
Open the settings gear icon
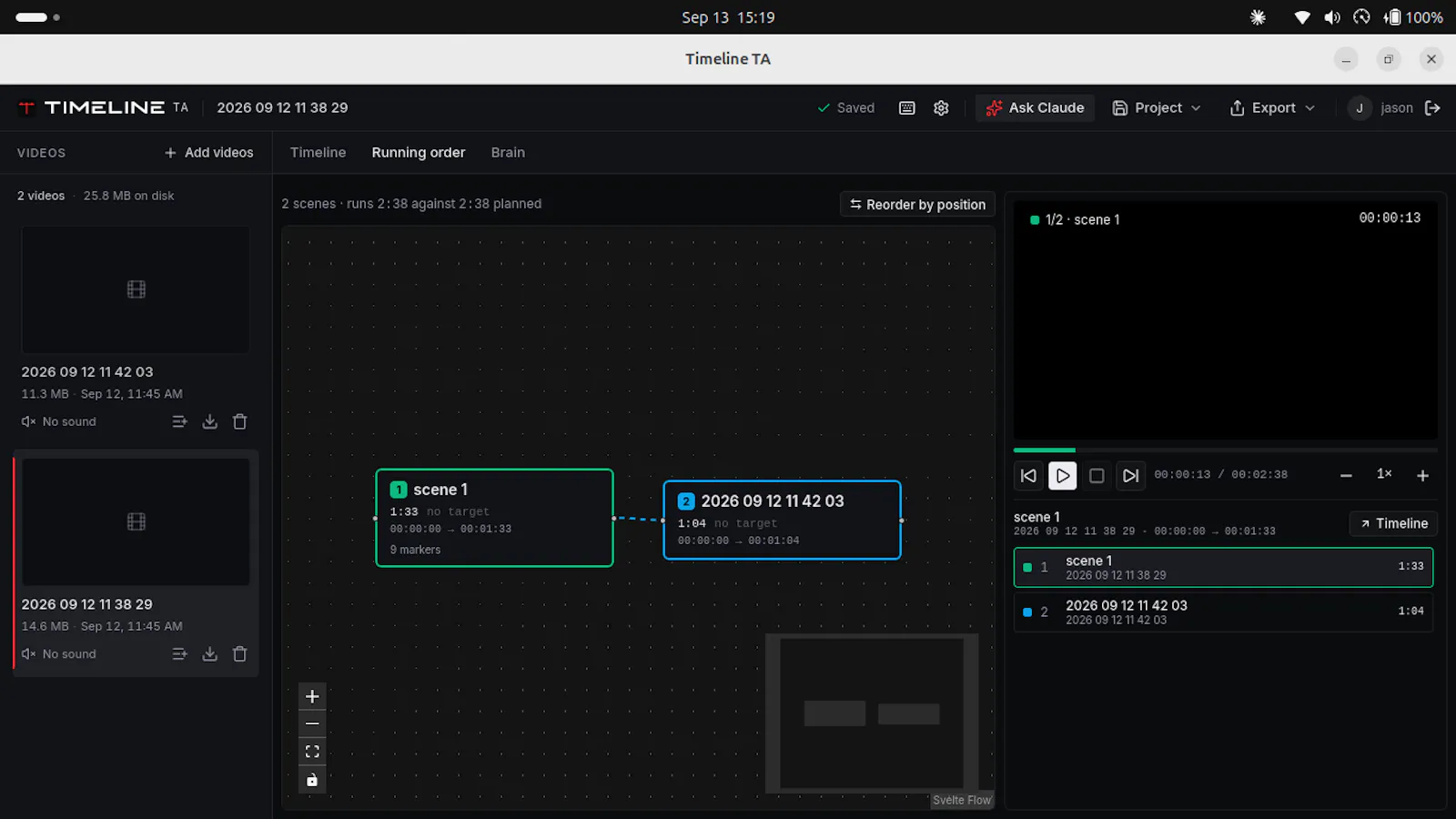[x=941, y=107]
